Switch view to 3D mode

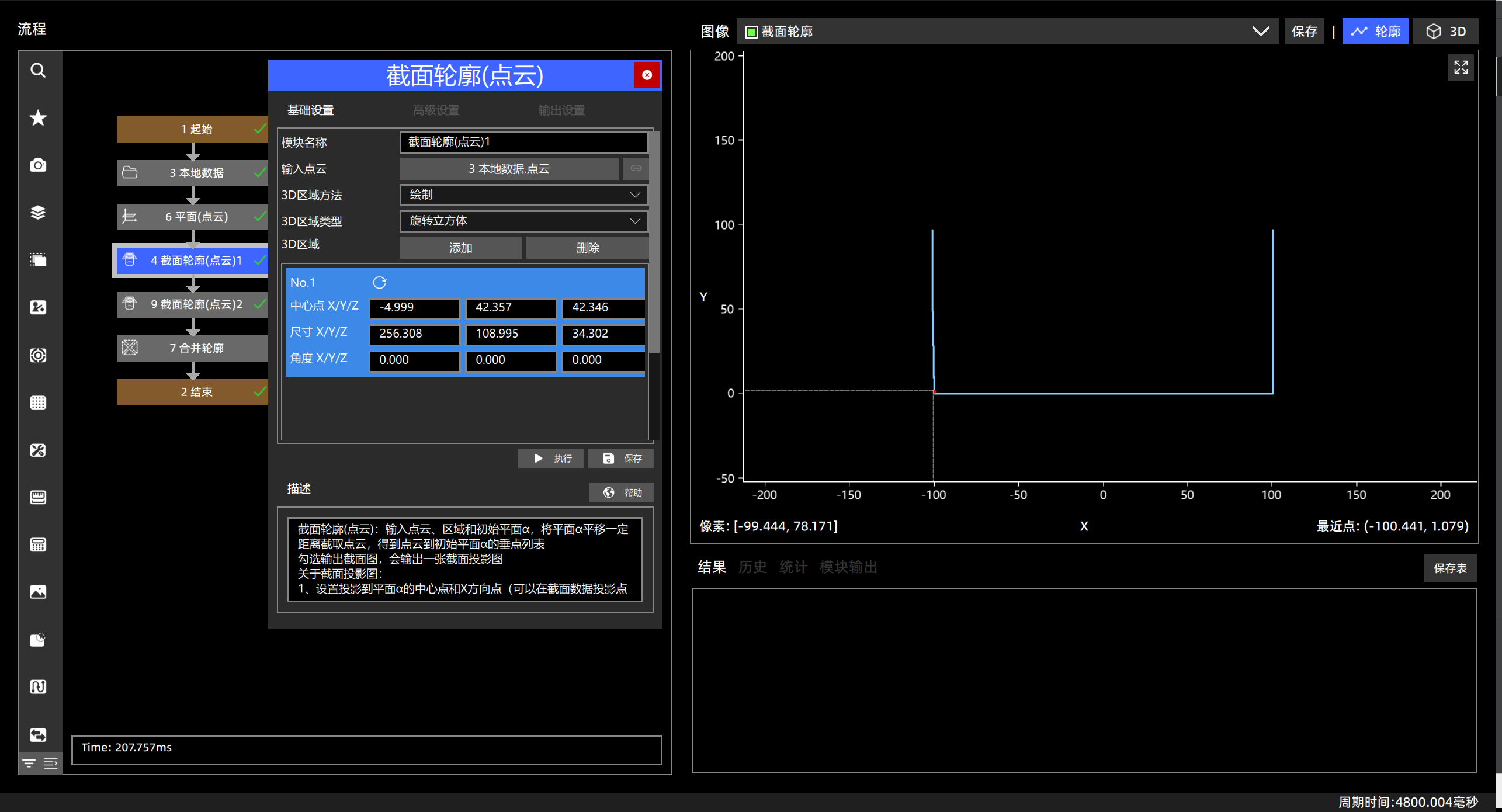pyautogui.click(x=1445, y=32)
